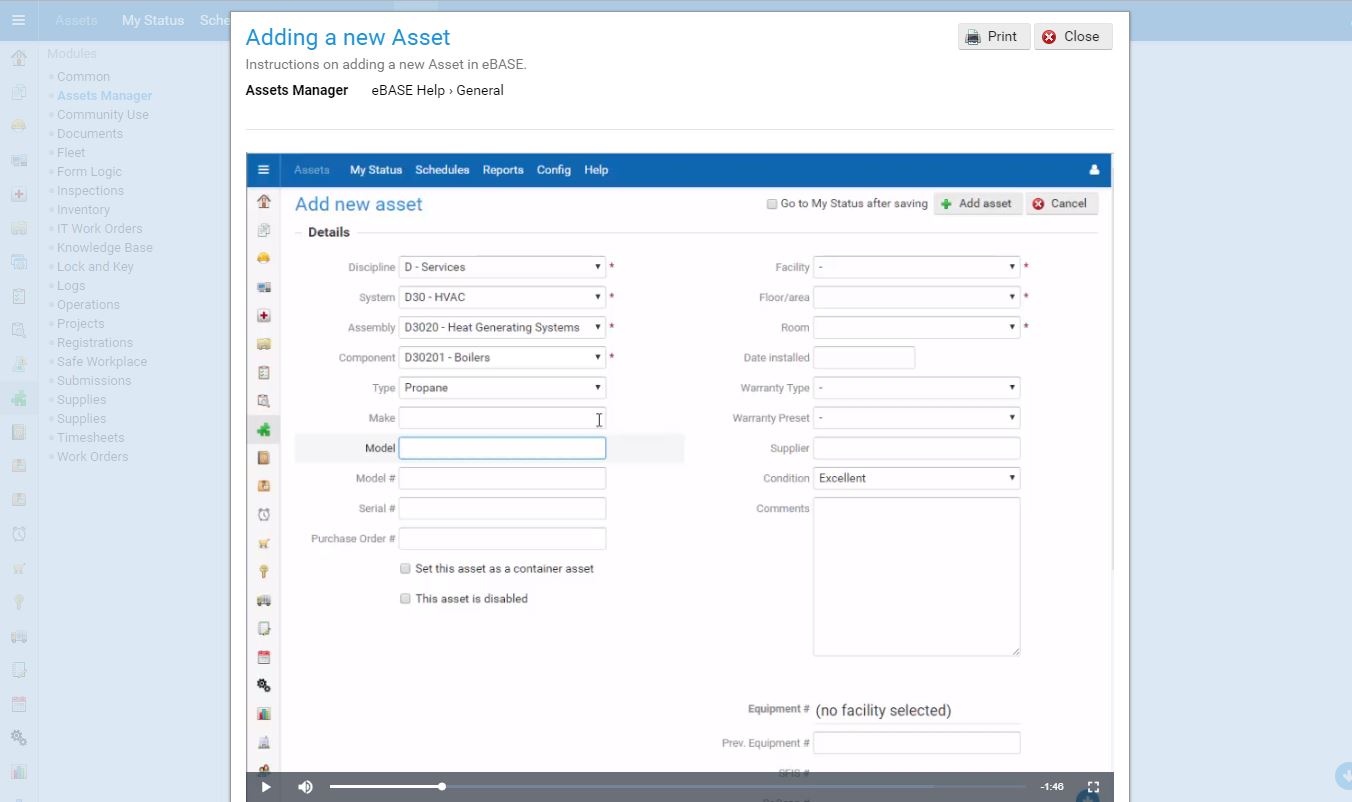Check 'Set this asset as a container asset'
Image resolution: width=1352 pixels, height=802 pixels.
(405, 568)
